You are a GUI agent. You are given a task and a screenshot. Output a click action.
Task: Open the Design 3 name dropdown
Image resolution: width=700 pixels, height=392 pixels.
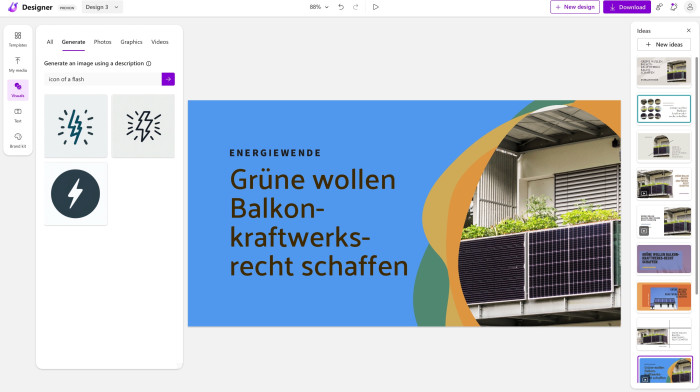[102, 7]
